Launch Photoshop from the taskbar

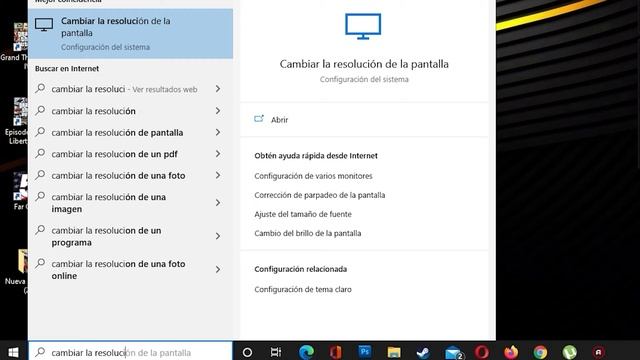point(364,351)
